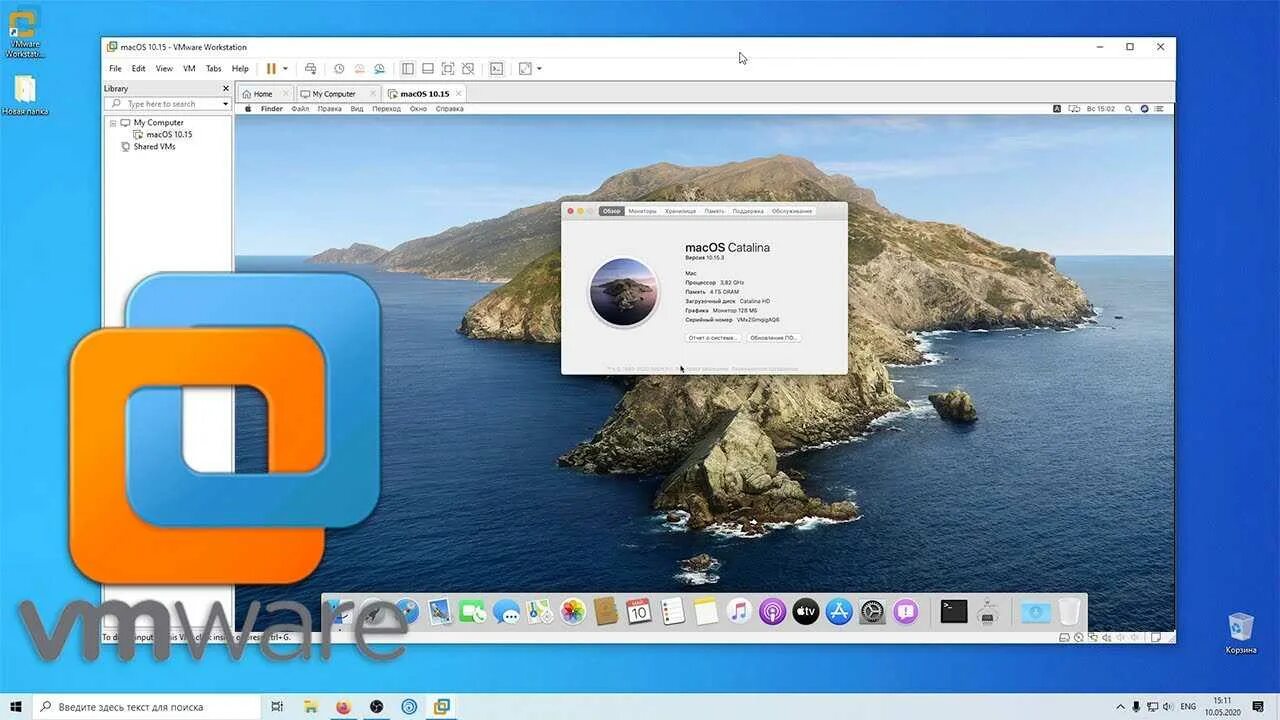
Task: Enter full screen mode icon
Action: click(447, 69)
